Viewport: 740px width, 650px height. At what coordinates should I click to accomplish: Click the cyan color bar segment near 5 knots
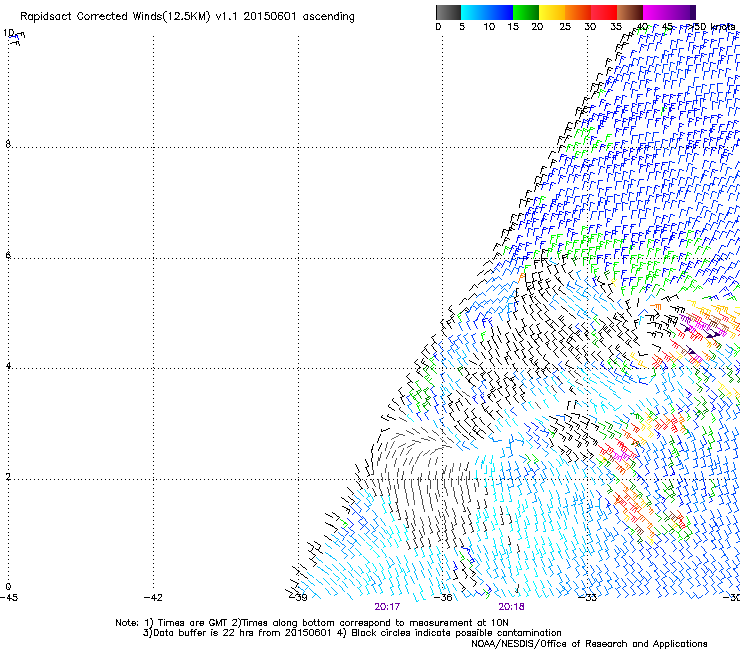pos(474,12)
